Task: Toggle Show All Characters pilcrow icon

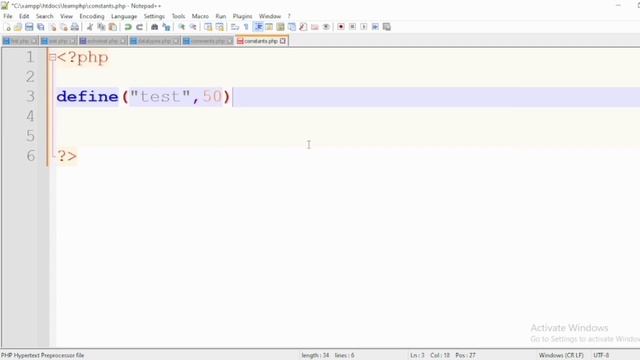Action: [x=246, y=27]
